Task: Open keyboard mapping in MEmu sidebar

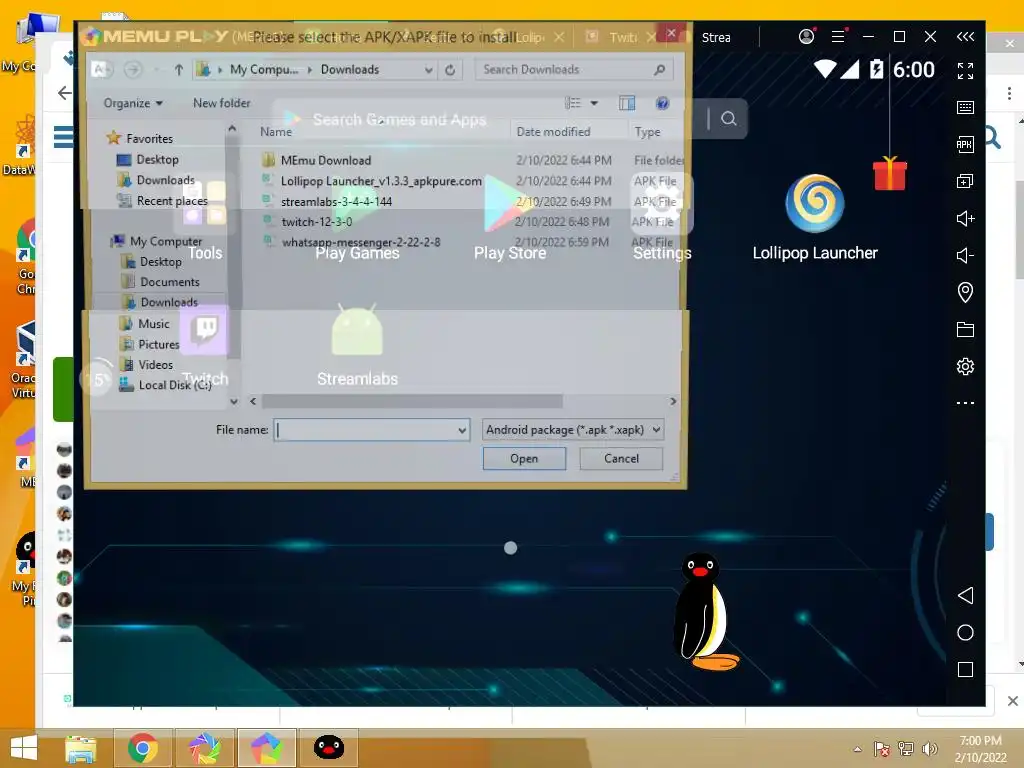Action: click(x=965, y=108)
